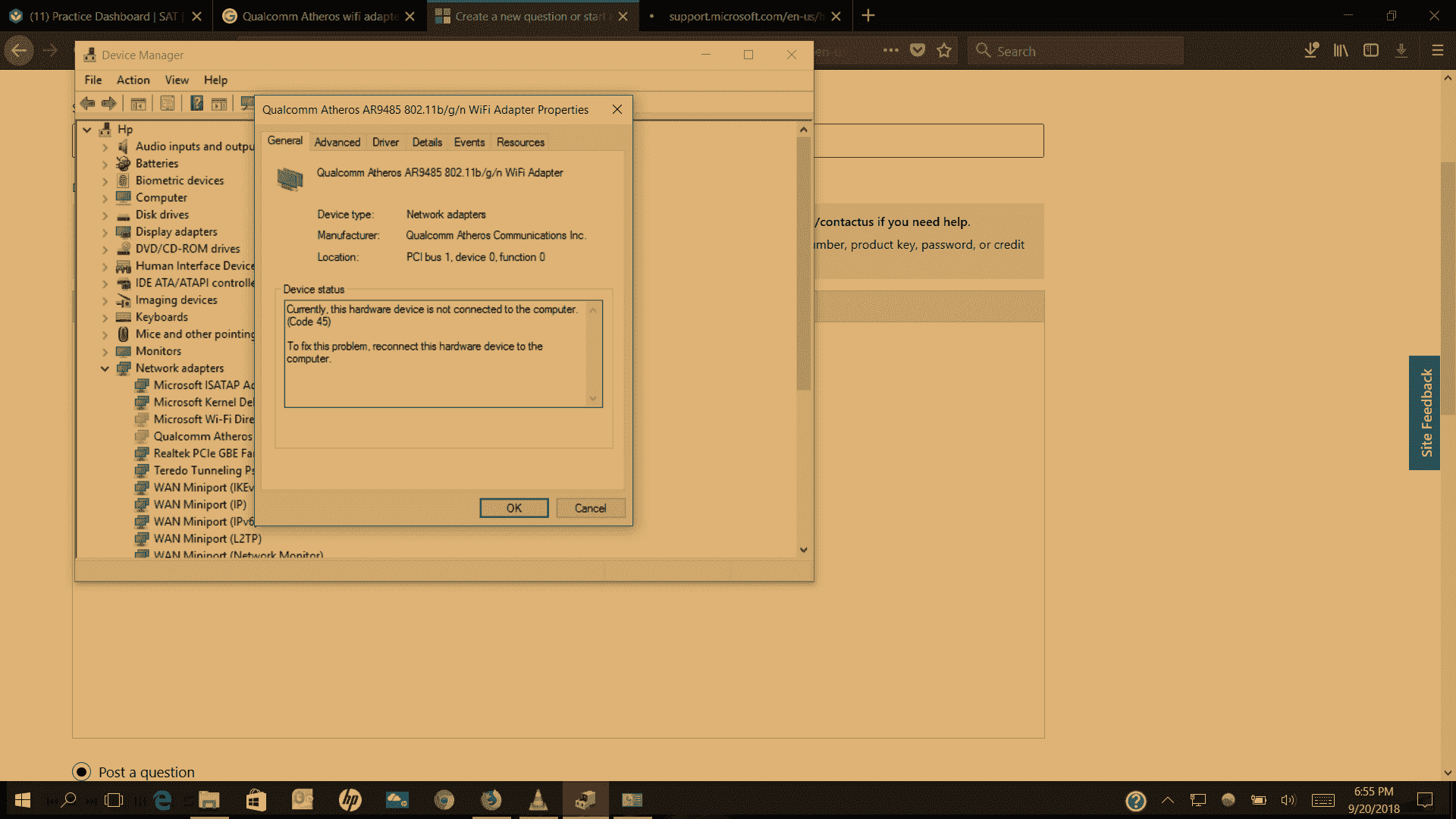Expand the Batteries node
The height and width of the screenshot is (819, 1456).
tap(105, 164)
